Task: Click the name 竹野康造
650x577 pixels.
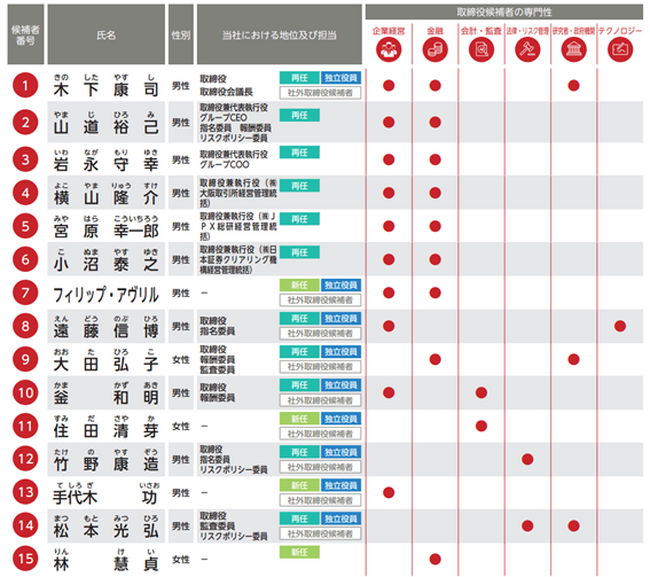Action: pyautogui.click(x=106, y=464)
